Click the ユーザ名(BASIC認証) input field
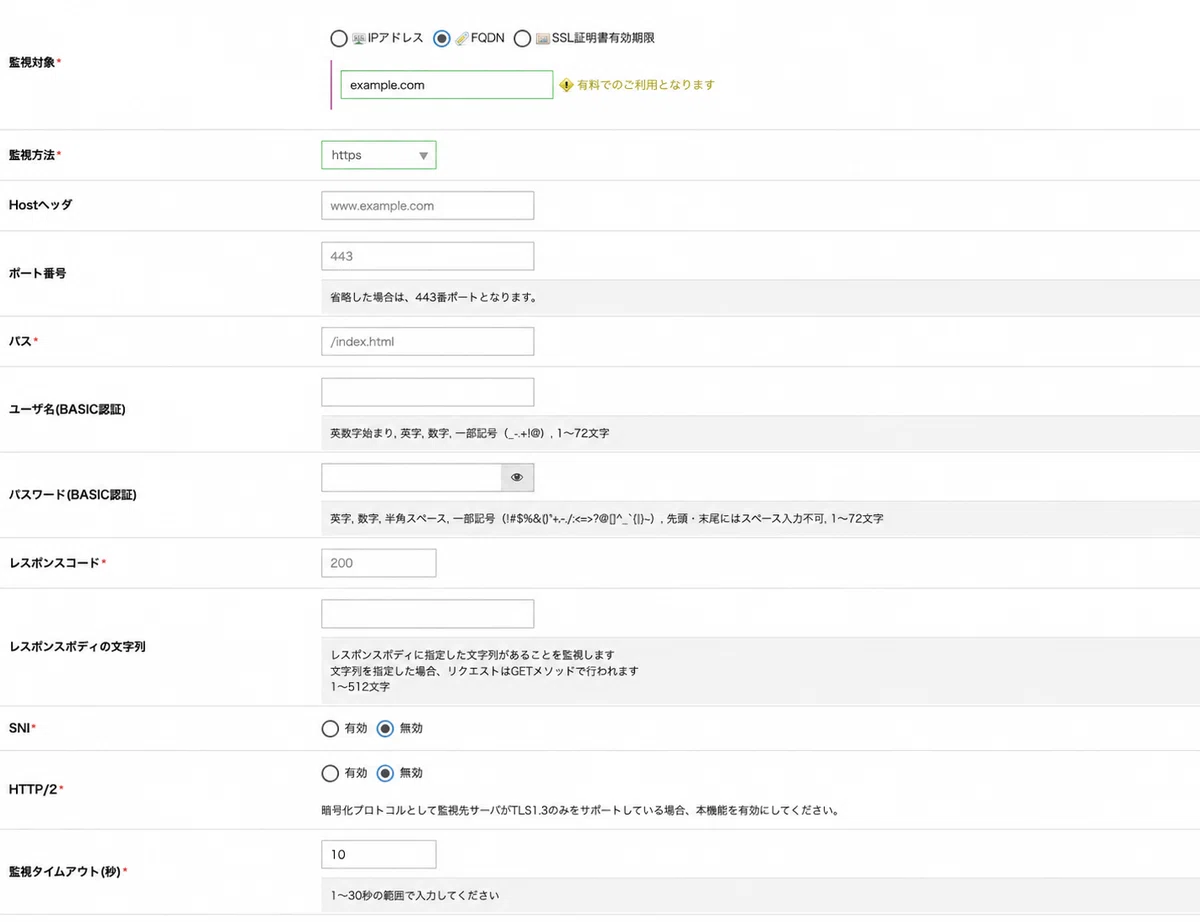This screenshot has width=1200, height=922. click(x=428, y=392)
